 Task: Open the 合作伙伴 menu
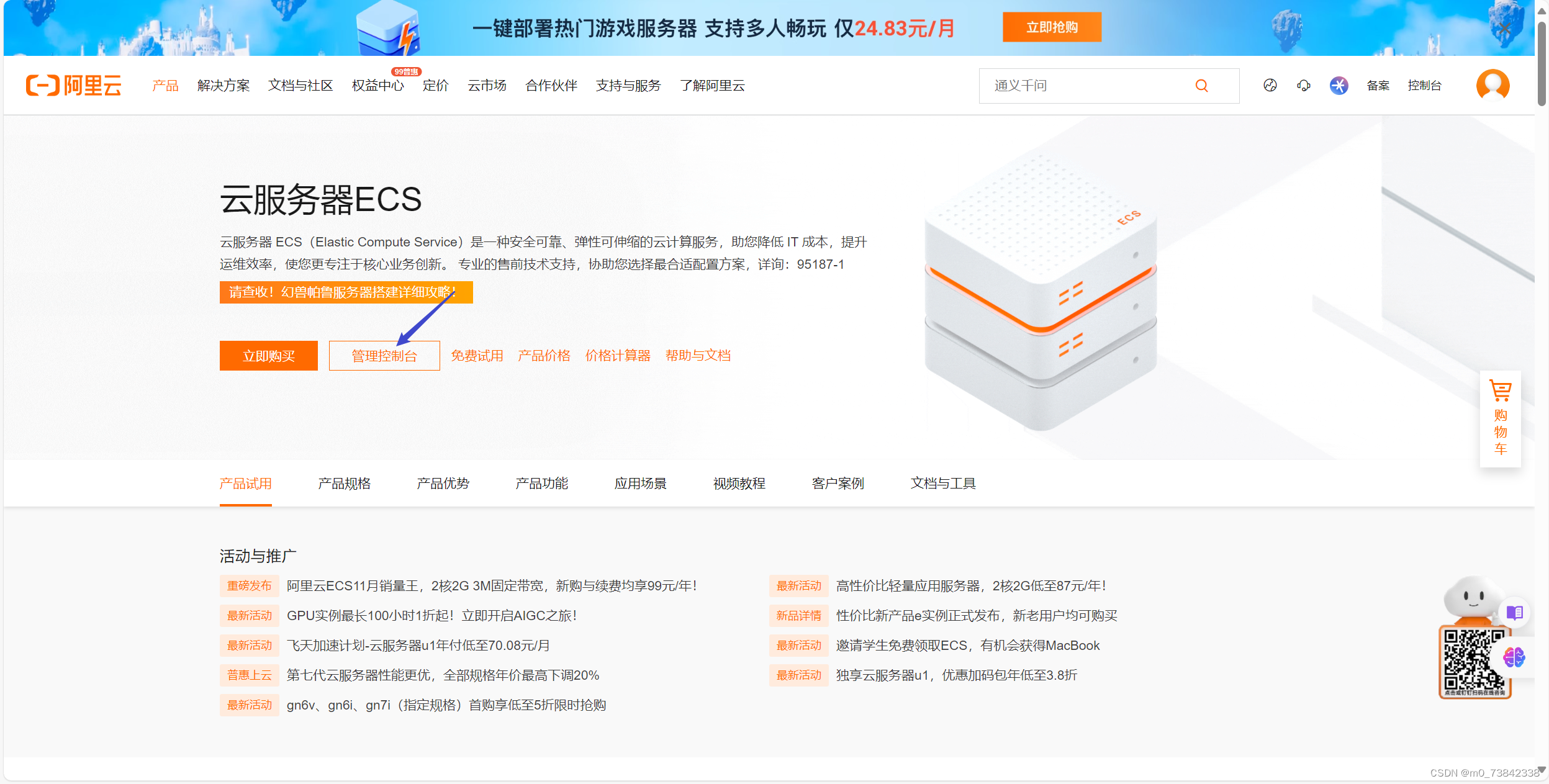tap(551, 86)
